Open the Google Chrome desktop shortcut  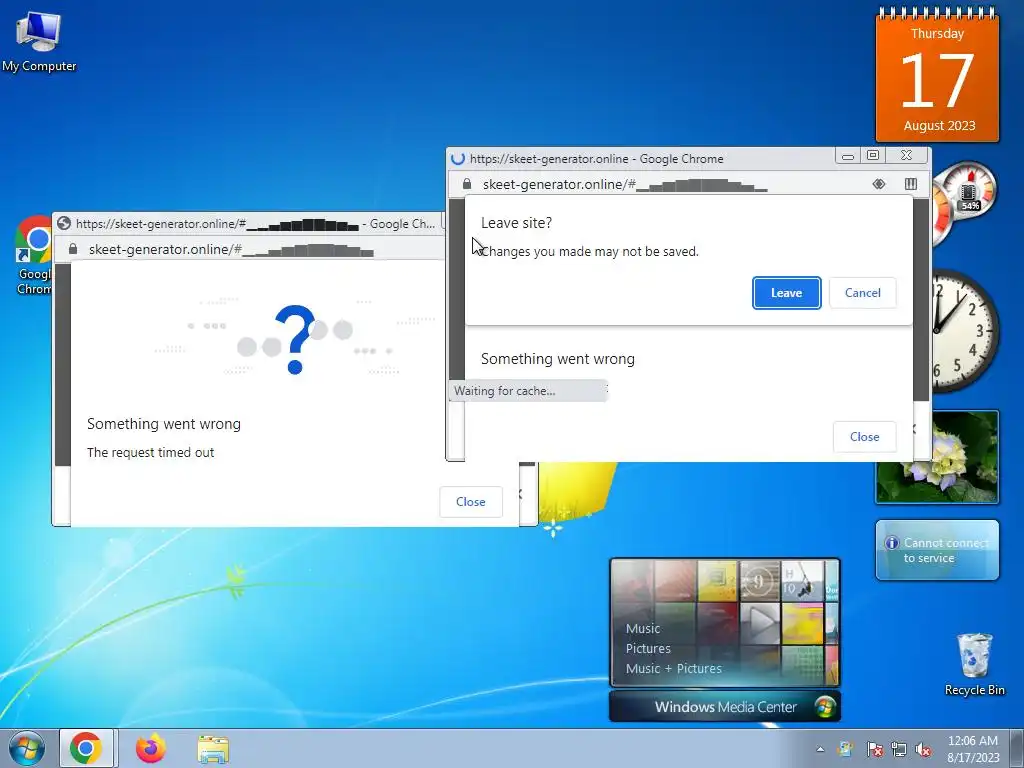(34, 256)
